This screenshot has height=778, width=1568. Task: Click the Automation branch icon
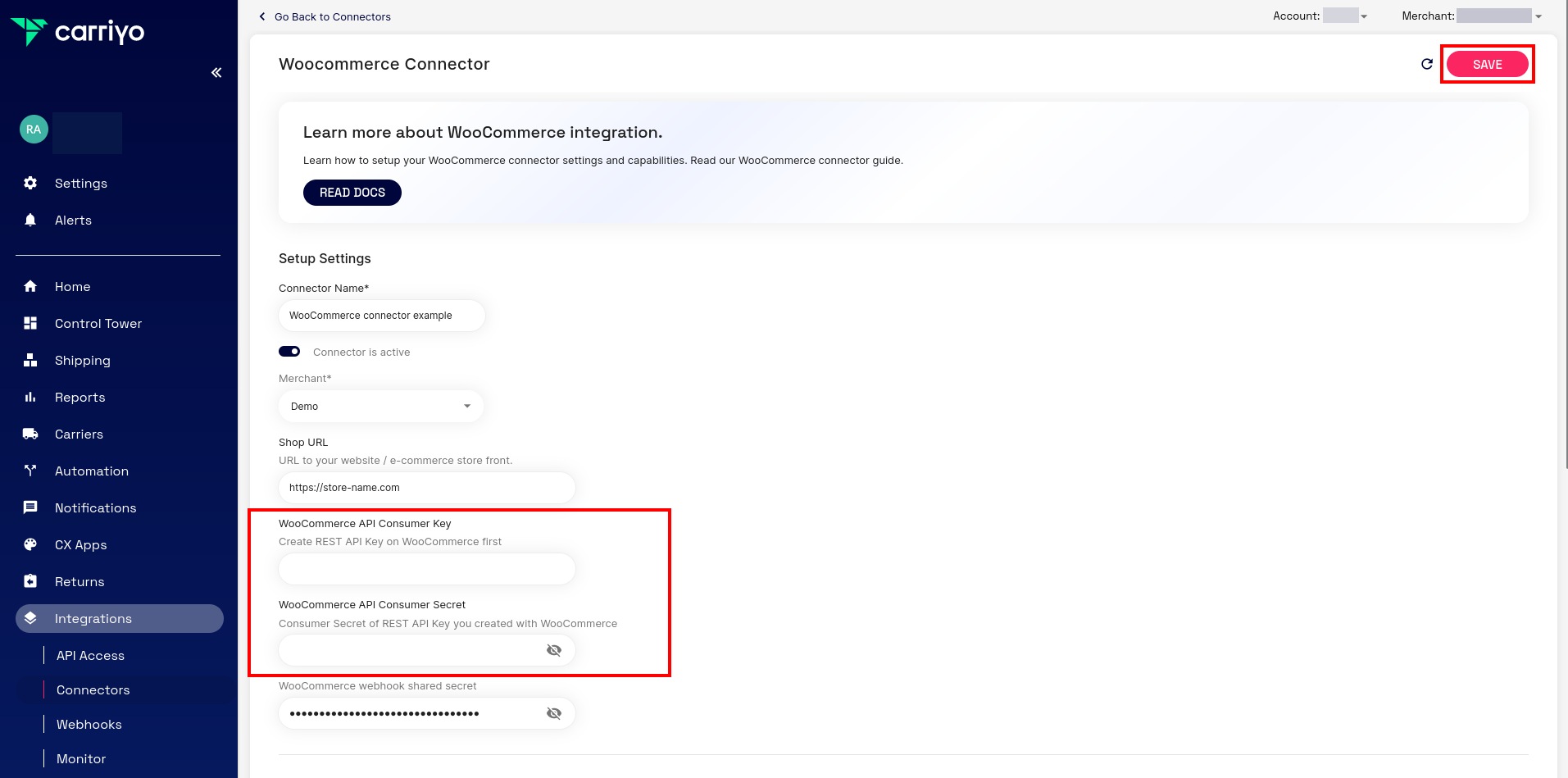30,471
